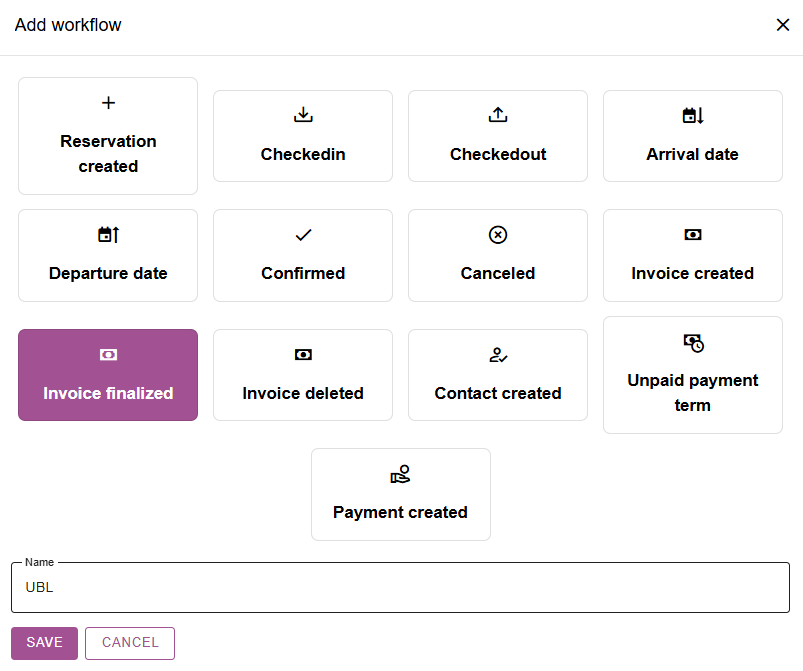This screenshot has height=671, width=803.
Task: Click the Checkedin download arrow icon
Action: pos(303,115)
